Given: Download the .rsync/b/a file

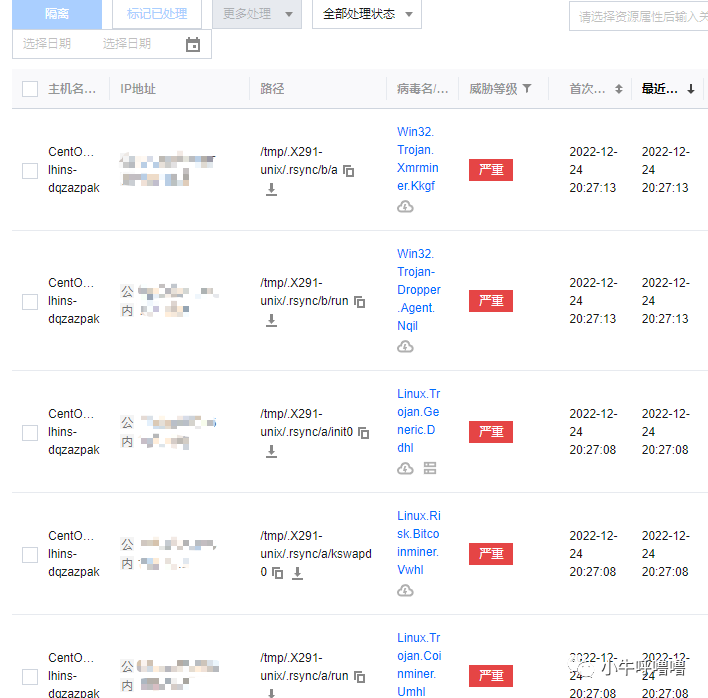Looking at the screenshot, I should pos(271,189).
